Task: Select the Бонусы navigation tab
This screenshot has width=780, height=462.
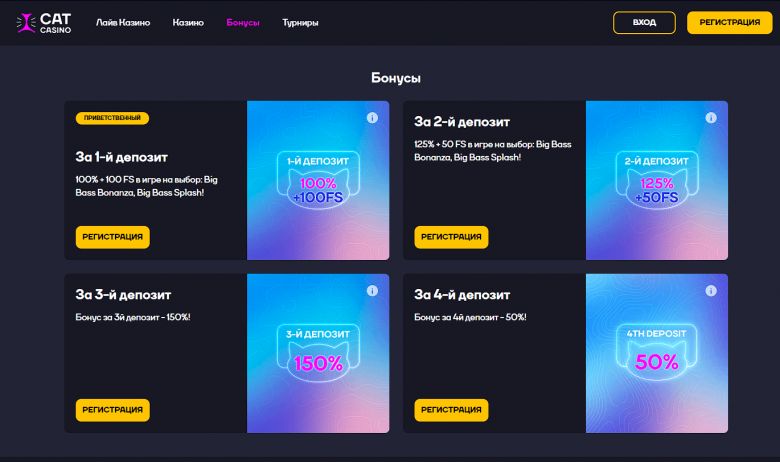Action: pos(243,22)
